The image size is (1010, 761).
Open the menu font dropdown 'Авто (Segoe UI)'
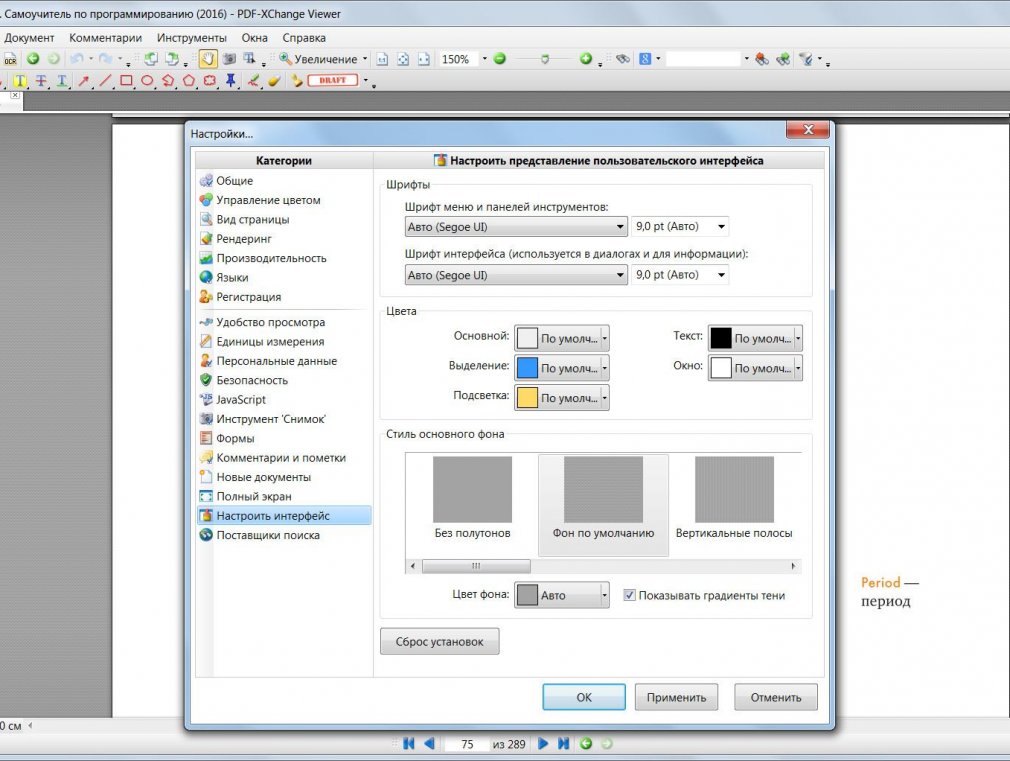click(x=516, y=227)
